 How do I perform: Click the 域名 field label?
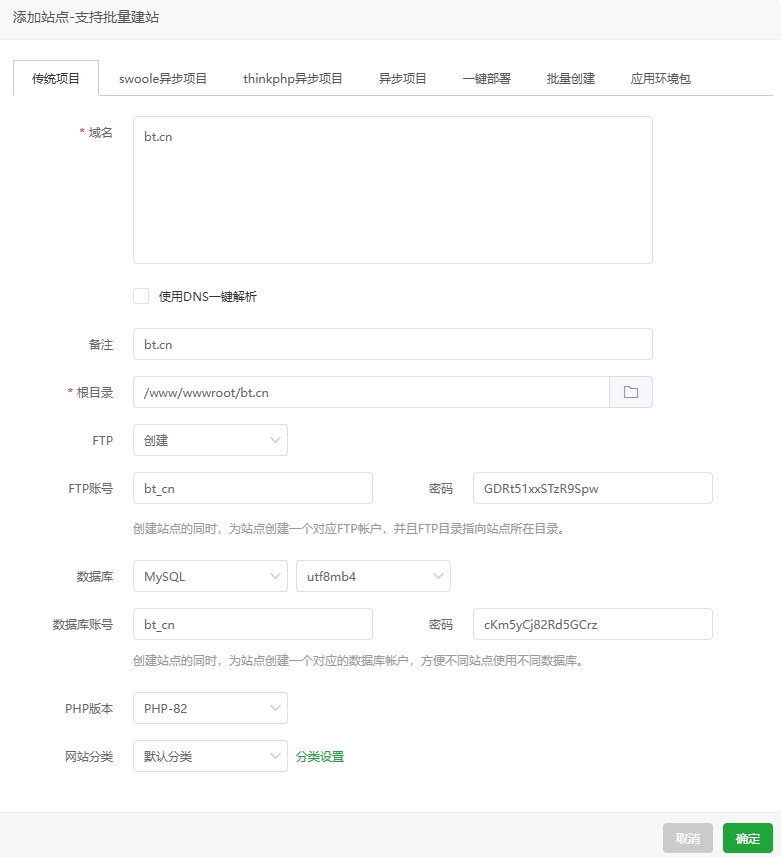[x=101, y=132]
